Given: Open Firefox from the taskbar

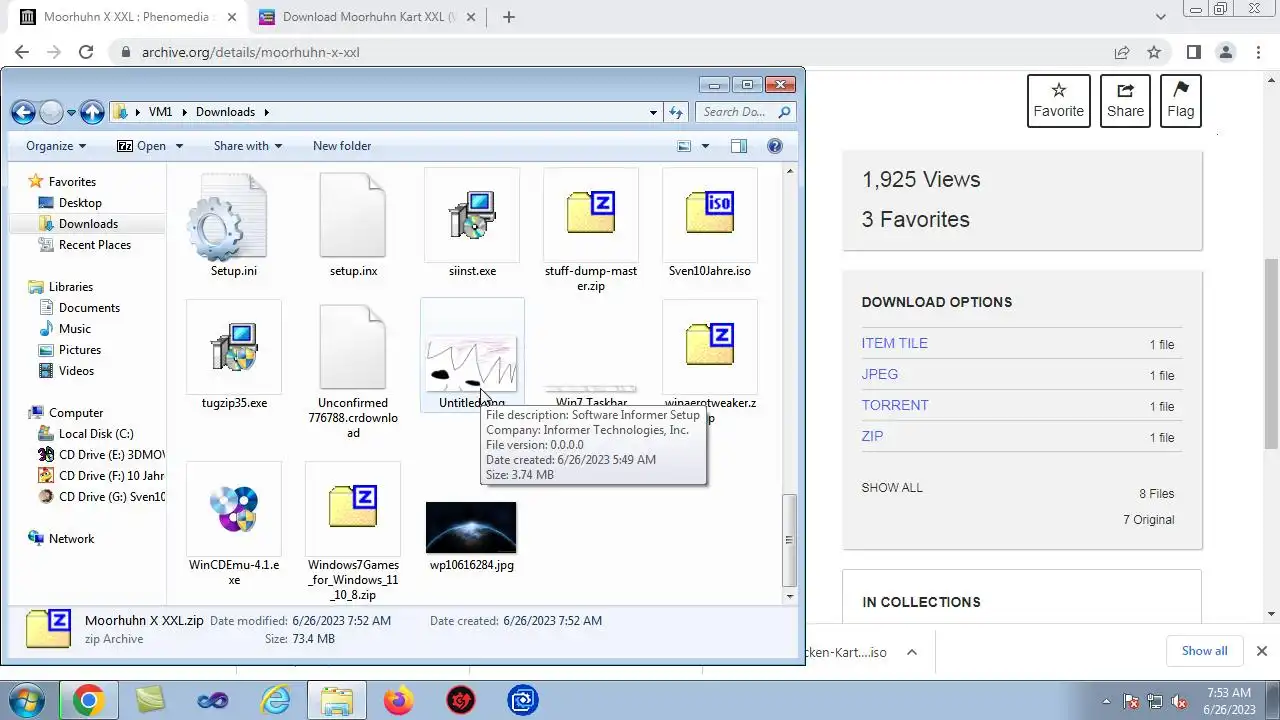Looking at the screenshot, I should coord(398,701).
